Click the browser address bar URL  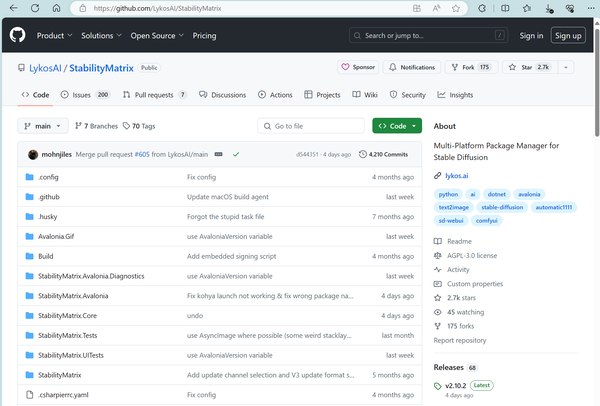point(157,8)
